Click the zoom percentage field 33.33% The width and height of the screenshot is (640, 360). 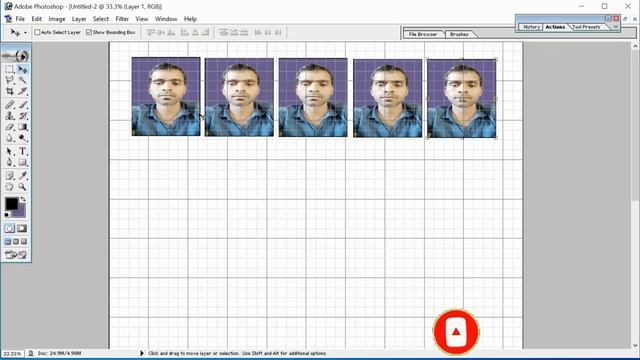12,353
